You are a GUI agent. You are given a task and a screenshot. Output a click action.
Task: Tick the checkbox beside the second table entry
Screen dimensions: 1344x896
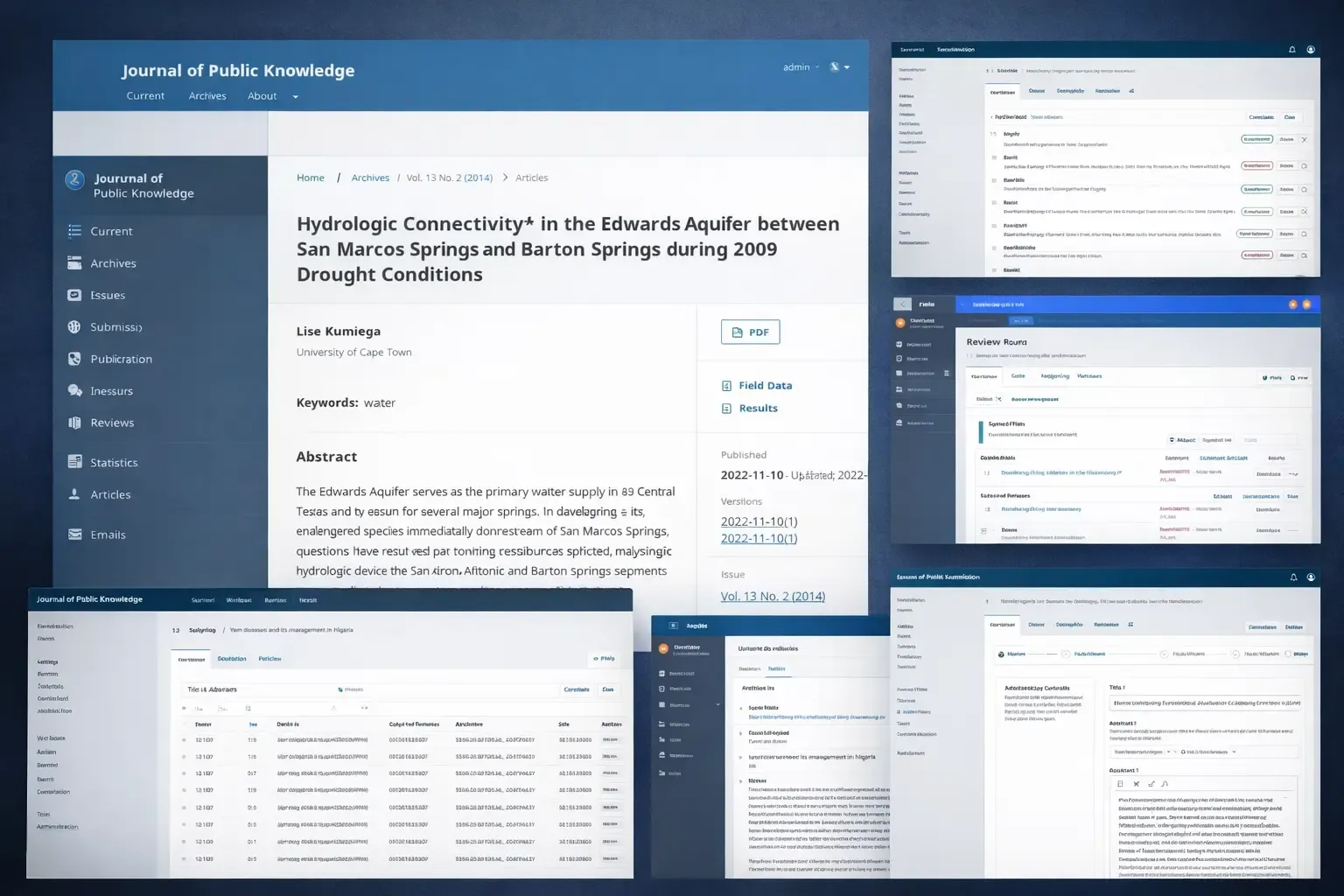point(184,756)
